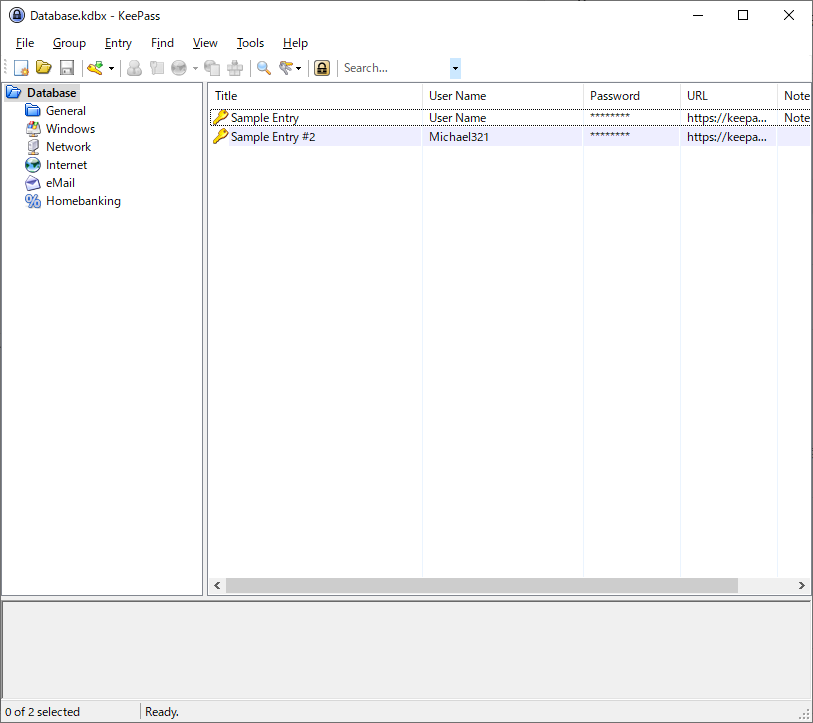
Task: Click the Open database folder icon
Action: (44, 68)
